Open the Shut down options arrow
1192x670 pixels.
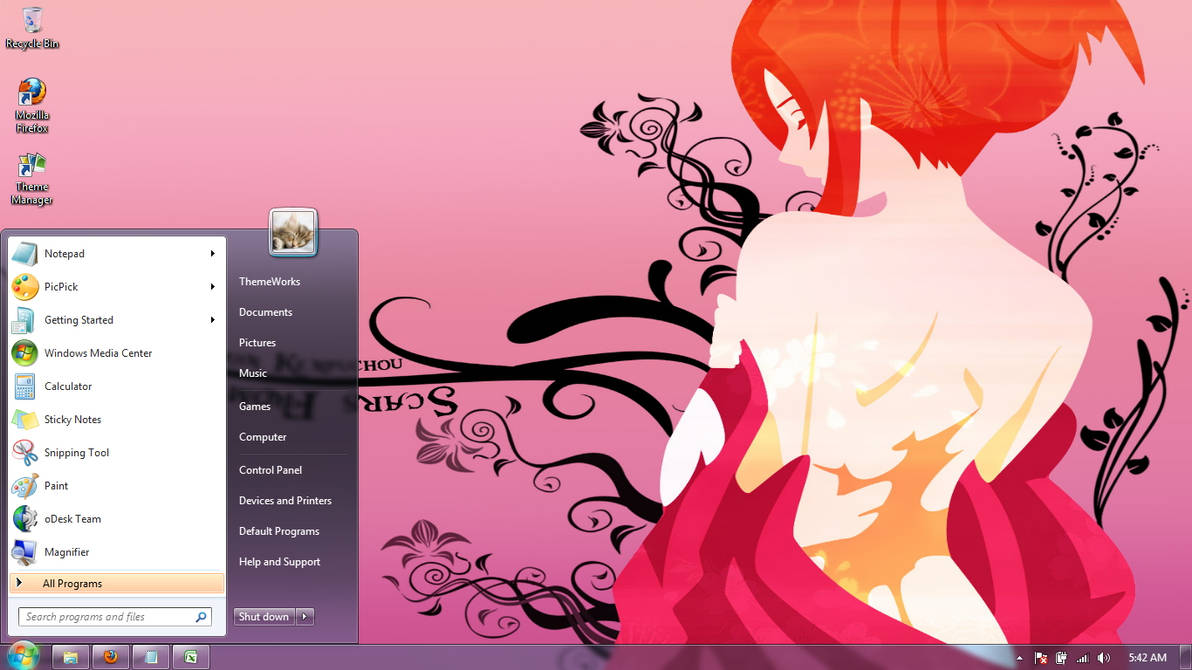305,617
